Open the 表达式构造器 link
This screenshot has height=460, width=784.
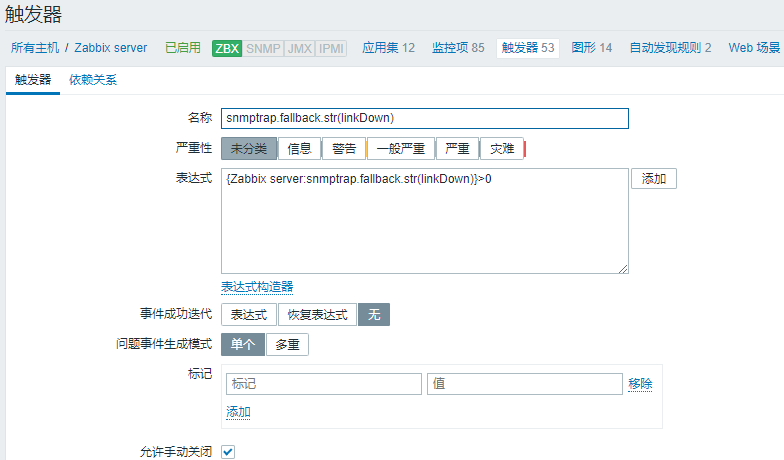pyautogui.click(x=257, y=287)
